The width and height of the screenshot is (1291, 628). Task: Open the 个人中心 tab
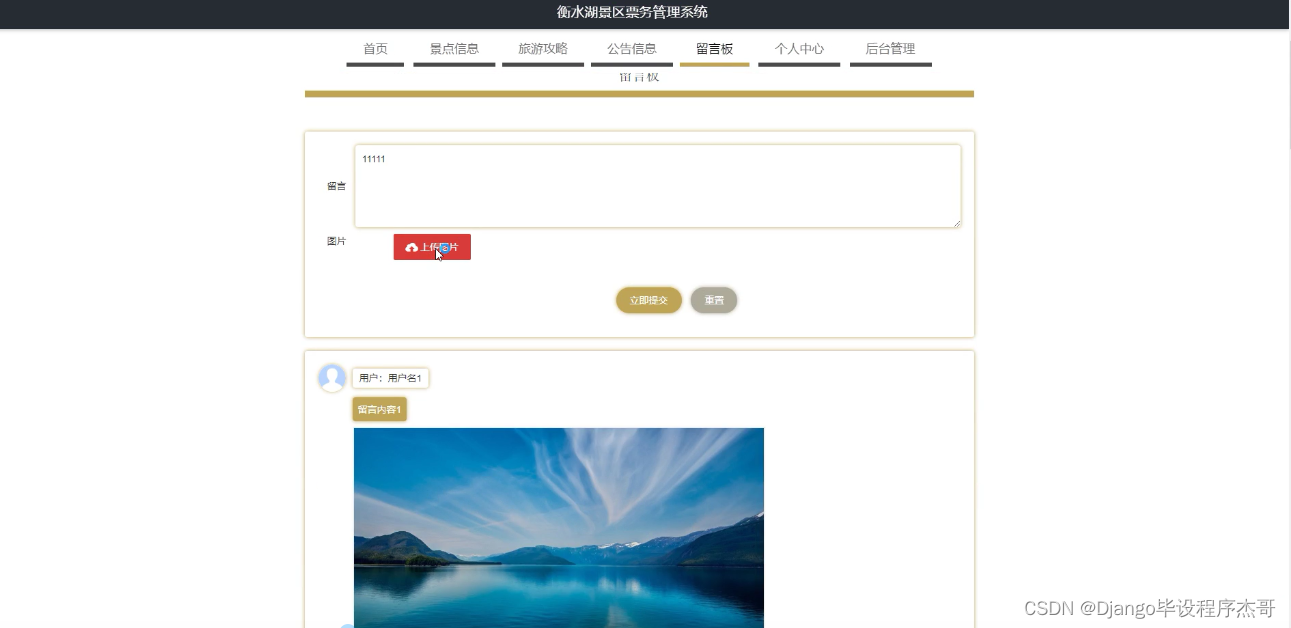coord(799,48)
